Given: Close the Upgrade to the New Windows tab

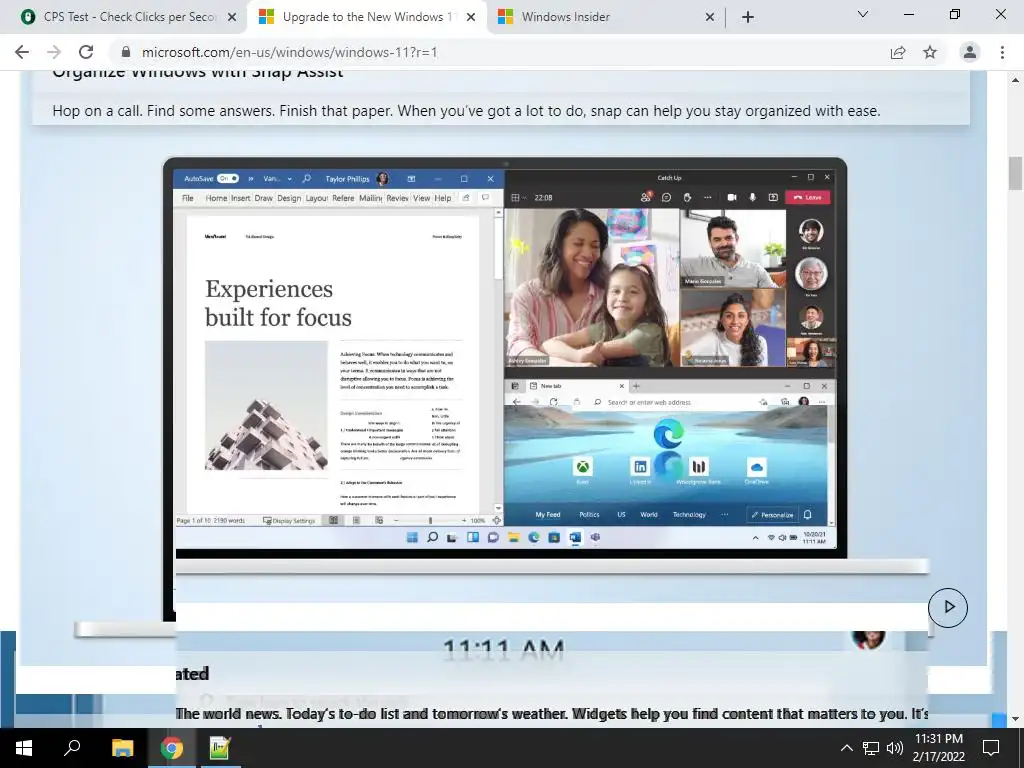Looking at the screenshot, I should 471,18.
